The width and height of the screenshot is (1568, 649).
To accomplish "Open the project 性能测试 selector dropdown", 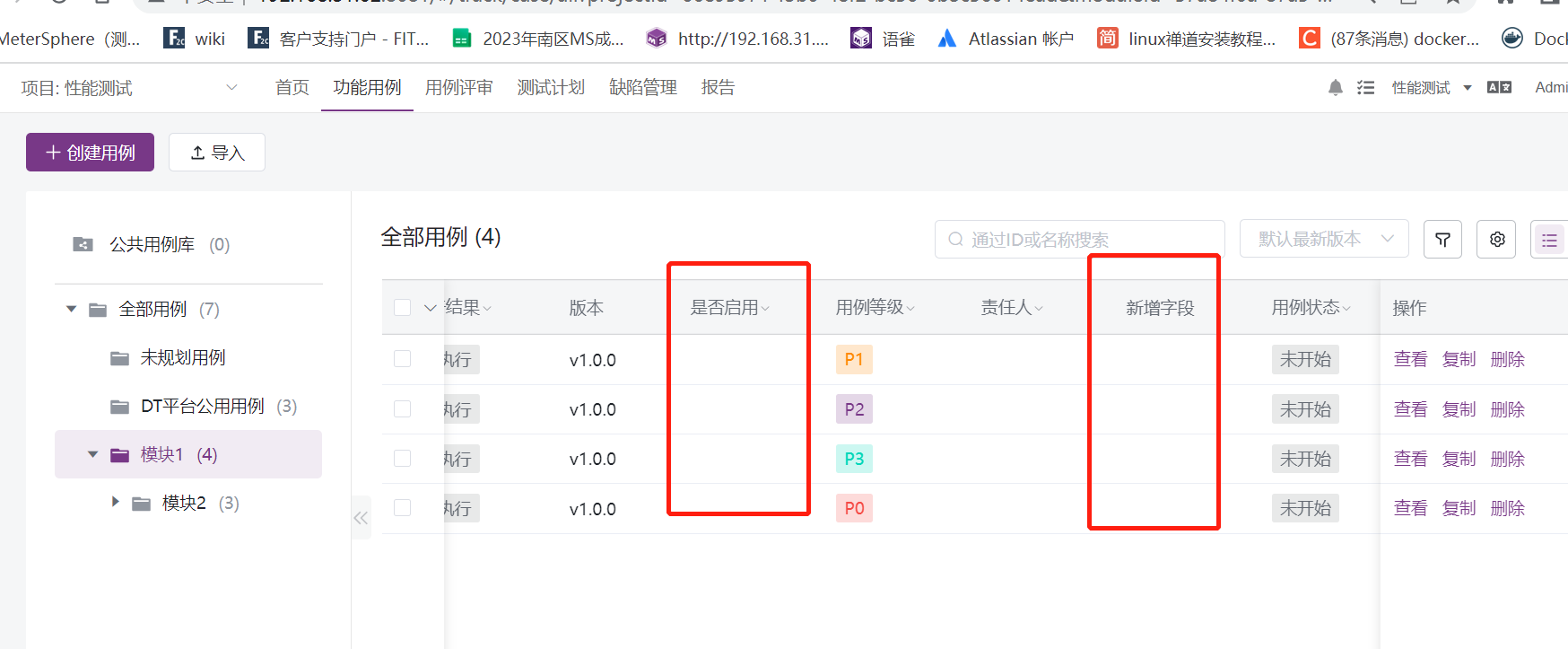I will pos(129,87).
